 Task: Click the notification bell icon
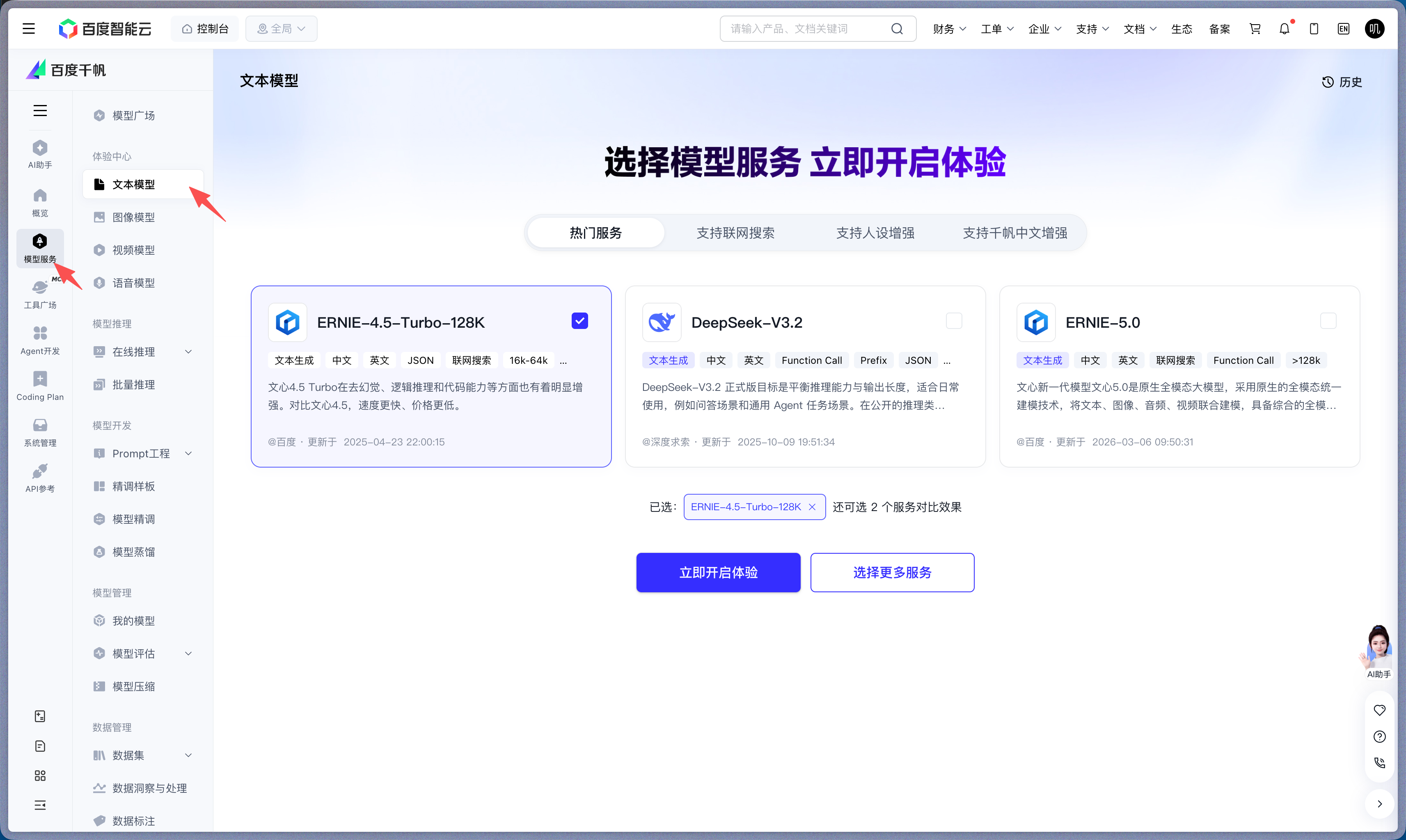coord(1284,28)
